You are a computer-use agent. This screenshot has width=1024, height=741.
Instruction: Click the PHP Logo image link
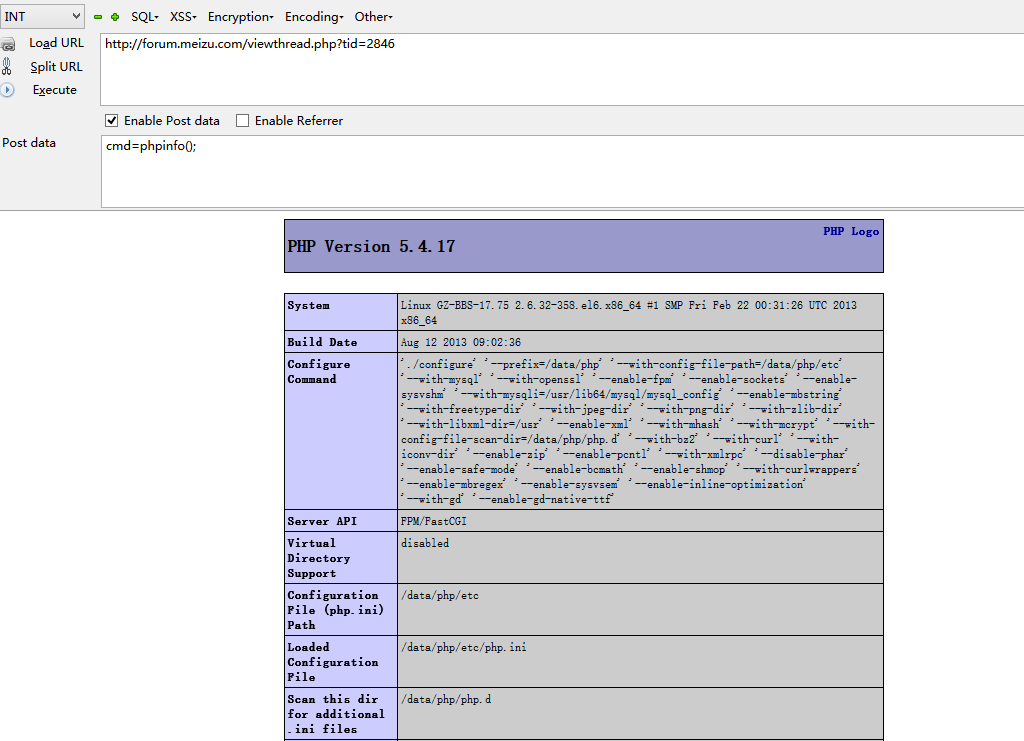(850, 231)
